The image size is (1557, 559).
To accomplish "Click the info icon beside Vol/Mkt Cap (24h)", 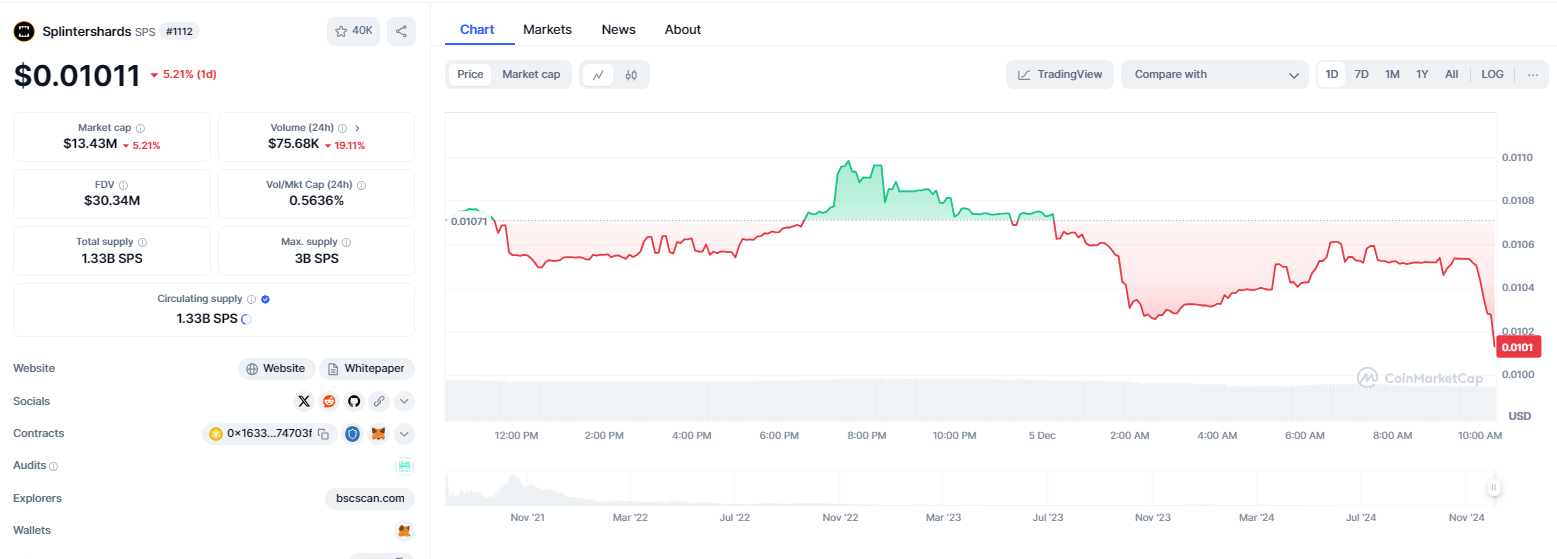I will pos(361,185).
